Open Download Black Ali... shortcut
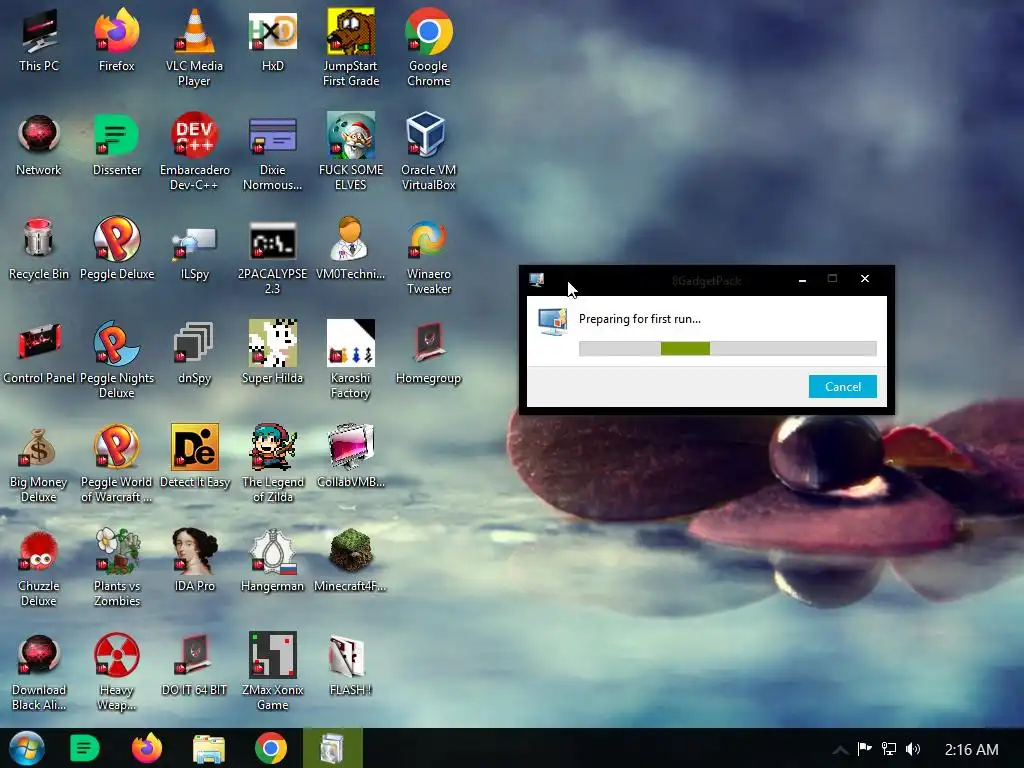Image resolution: width=1024 pixels, height=768 pixels. point(39,670)
